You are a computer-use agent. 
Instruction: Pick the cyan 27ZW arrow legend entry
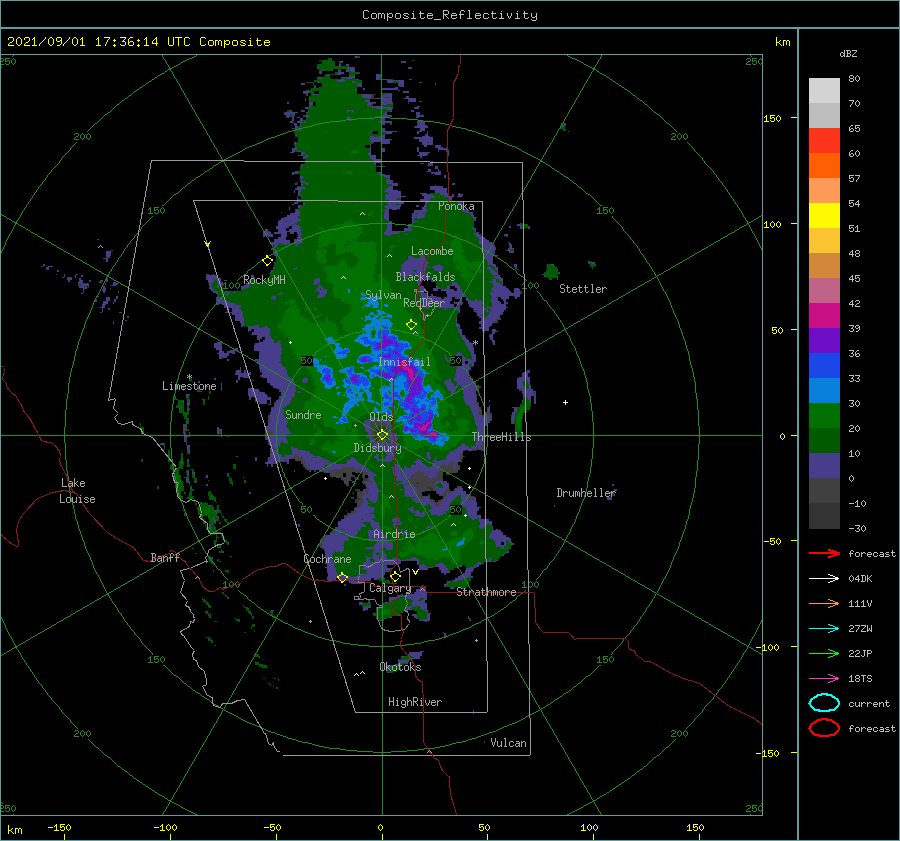824,629
